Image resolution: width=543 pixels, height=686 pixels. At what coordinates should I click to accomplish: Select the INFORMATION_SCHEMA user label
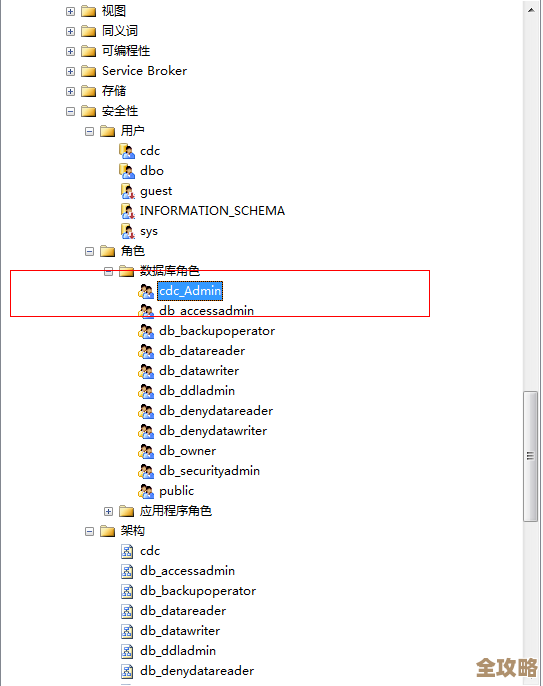(x=212, y=211)
